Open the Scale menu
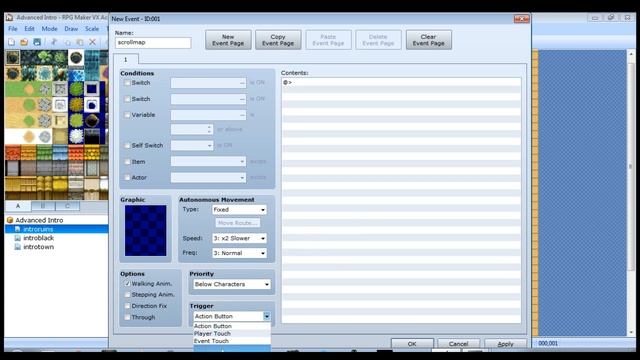The height and width of the screenshot is (360, 640). tap(92, 29)
